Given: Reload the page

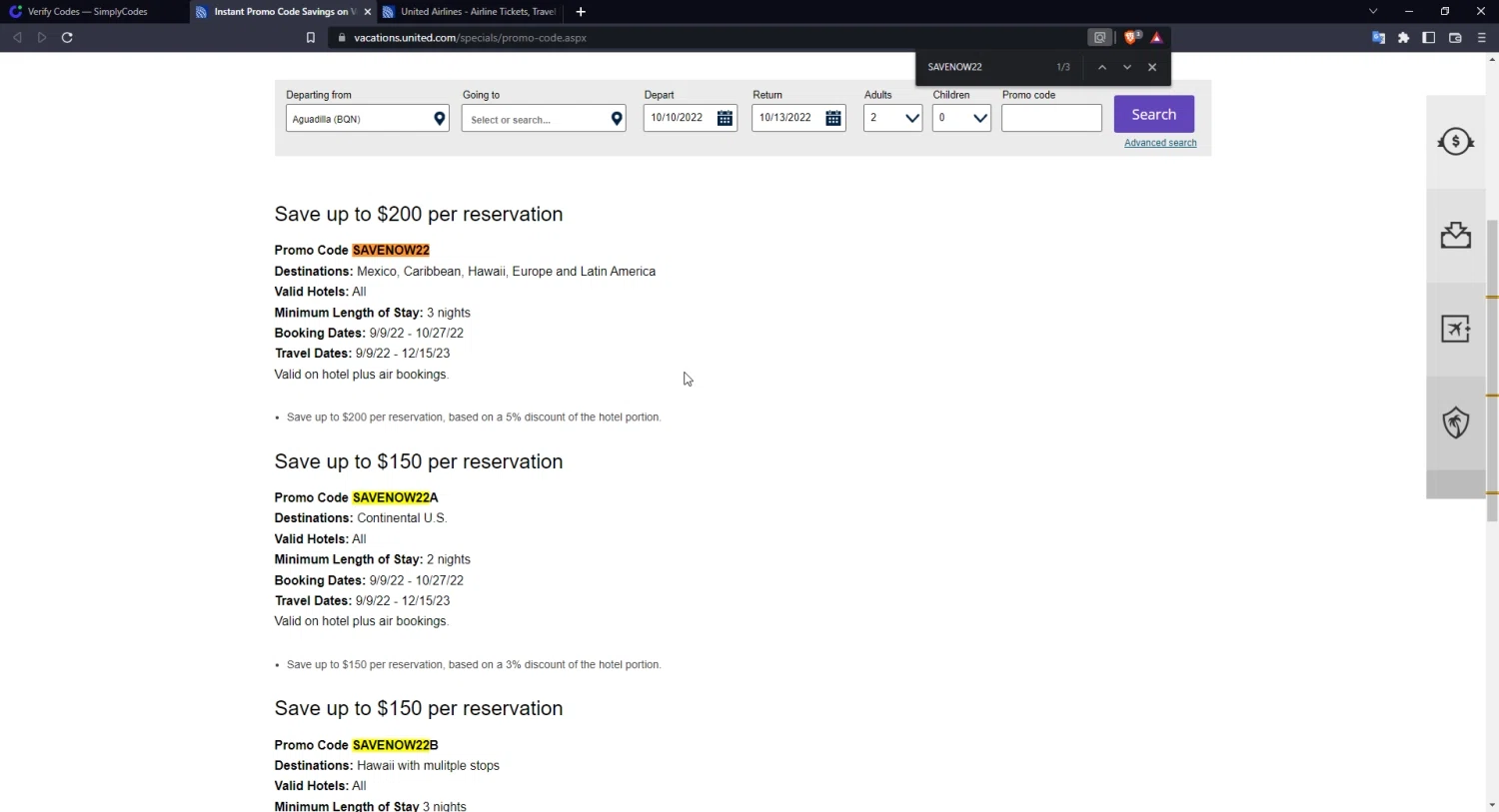Looking at the screenshot, I should pos(67,38).
